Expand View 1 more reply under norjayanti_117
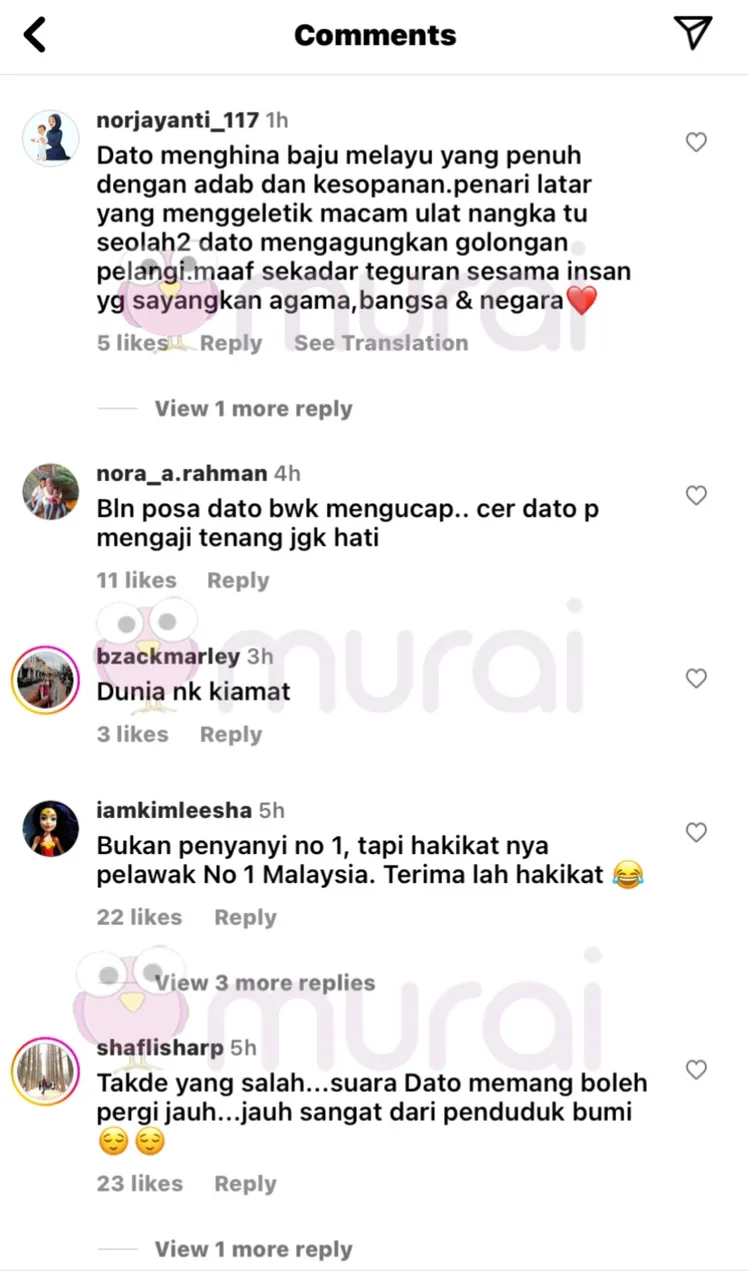Image resolution: width=748 pixels, height=1280 pixels. click(x=253, y=409)
